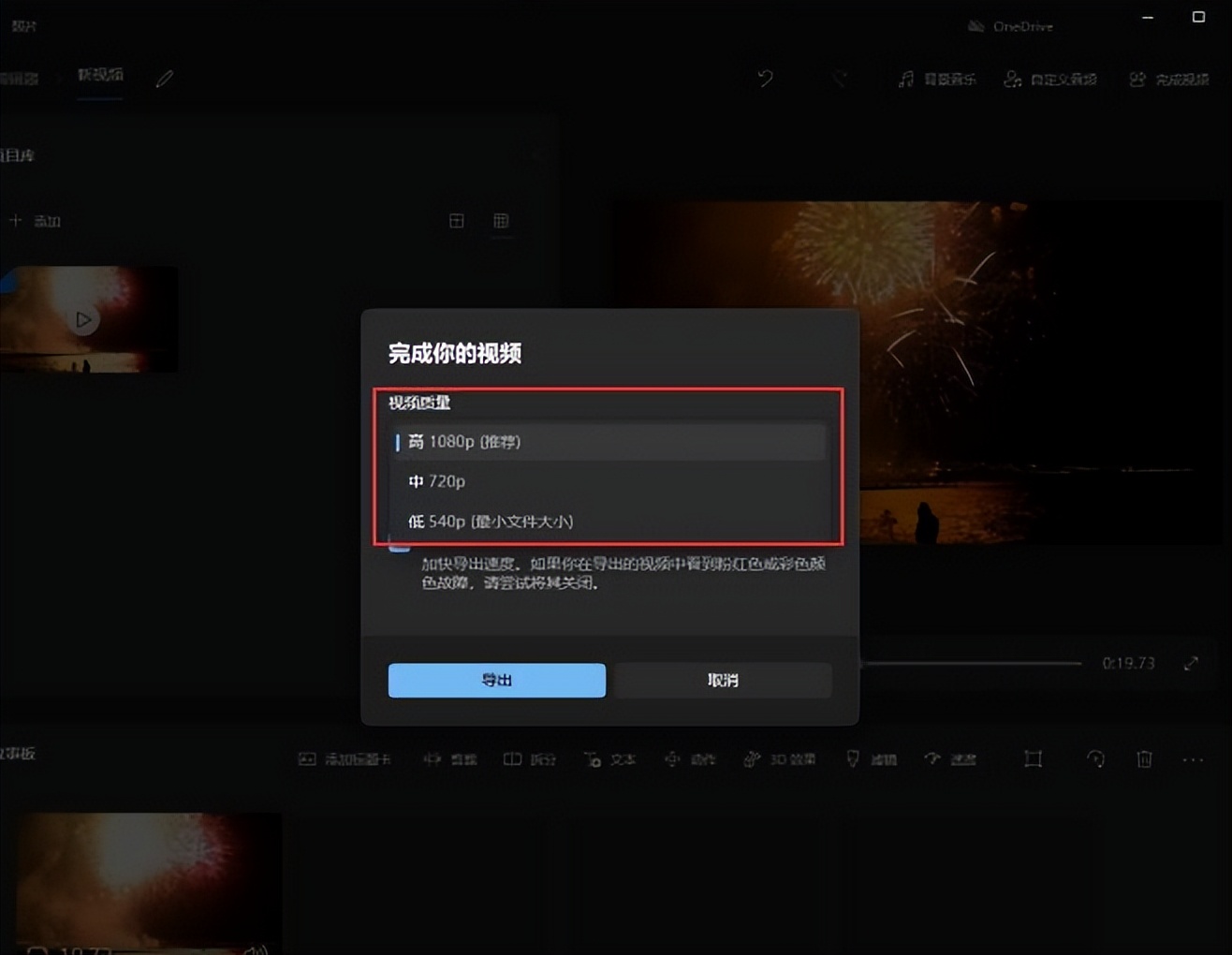Click the Undo arrow icon

[765, 80]
